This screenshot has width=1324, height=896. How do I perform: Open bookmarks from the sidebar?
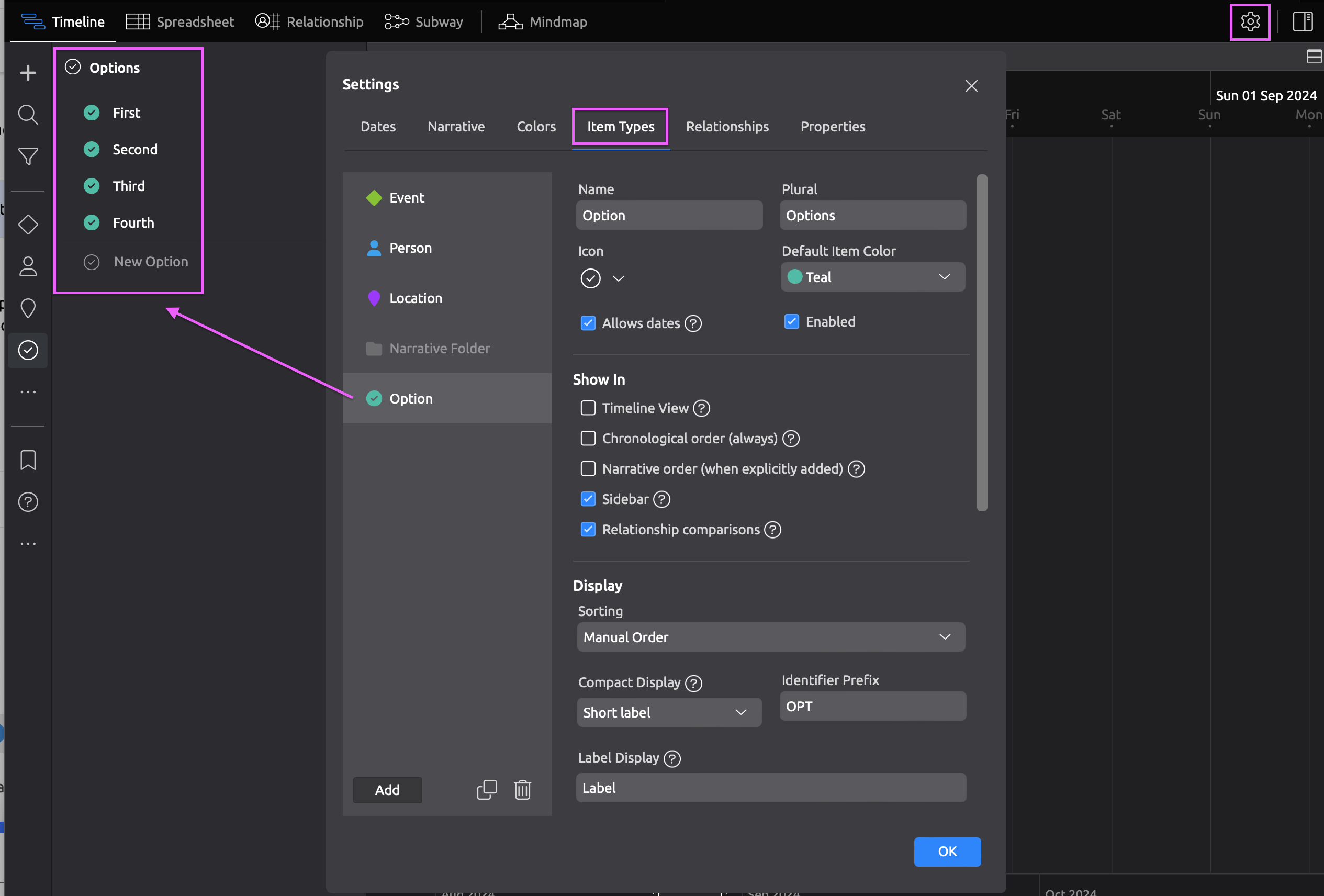point(27,460)
